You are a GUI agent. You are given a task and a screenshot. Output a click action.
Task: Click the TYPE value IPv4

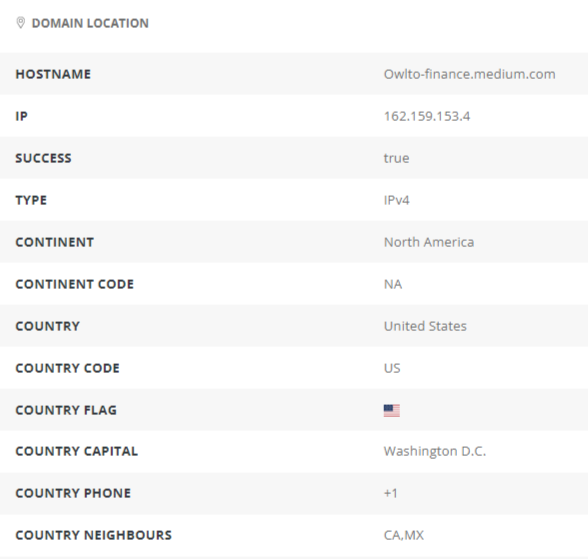pos(396,200)
